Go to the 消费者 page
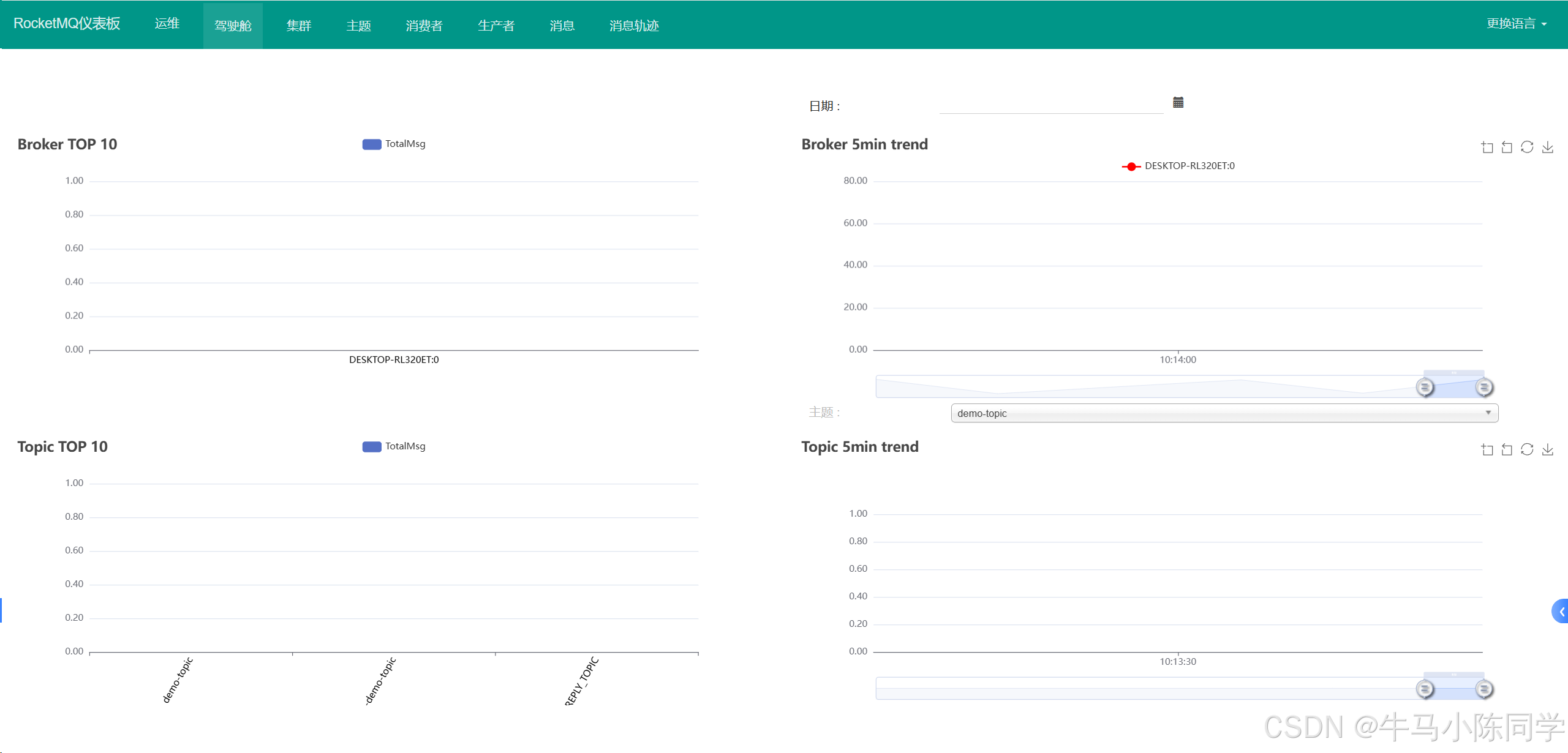 point(424,26)
